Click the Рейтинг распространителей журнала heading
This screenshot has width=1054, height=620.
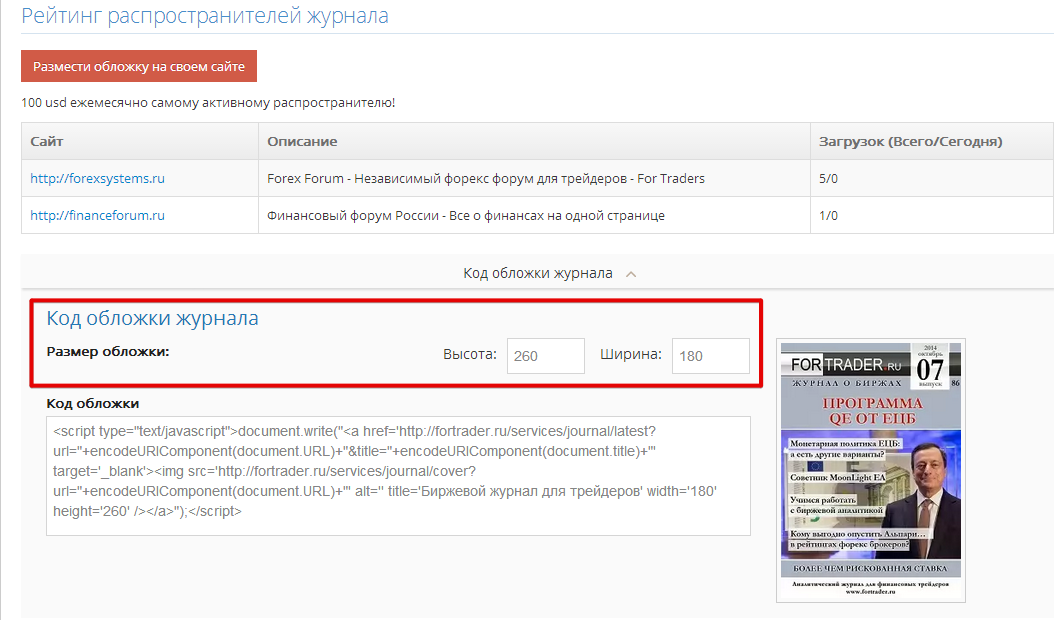[205, 15]
